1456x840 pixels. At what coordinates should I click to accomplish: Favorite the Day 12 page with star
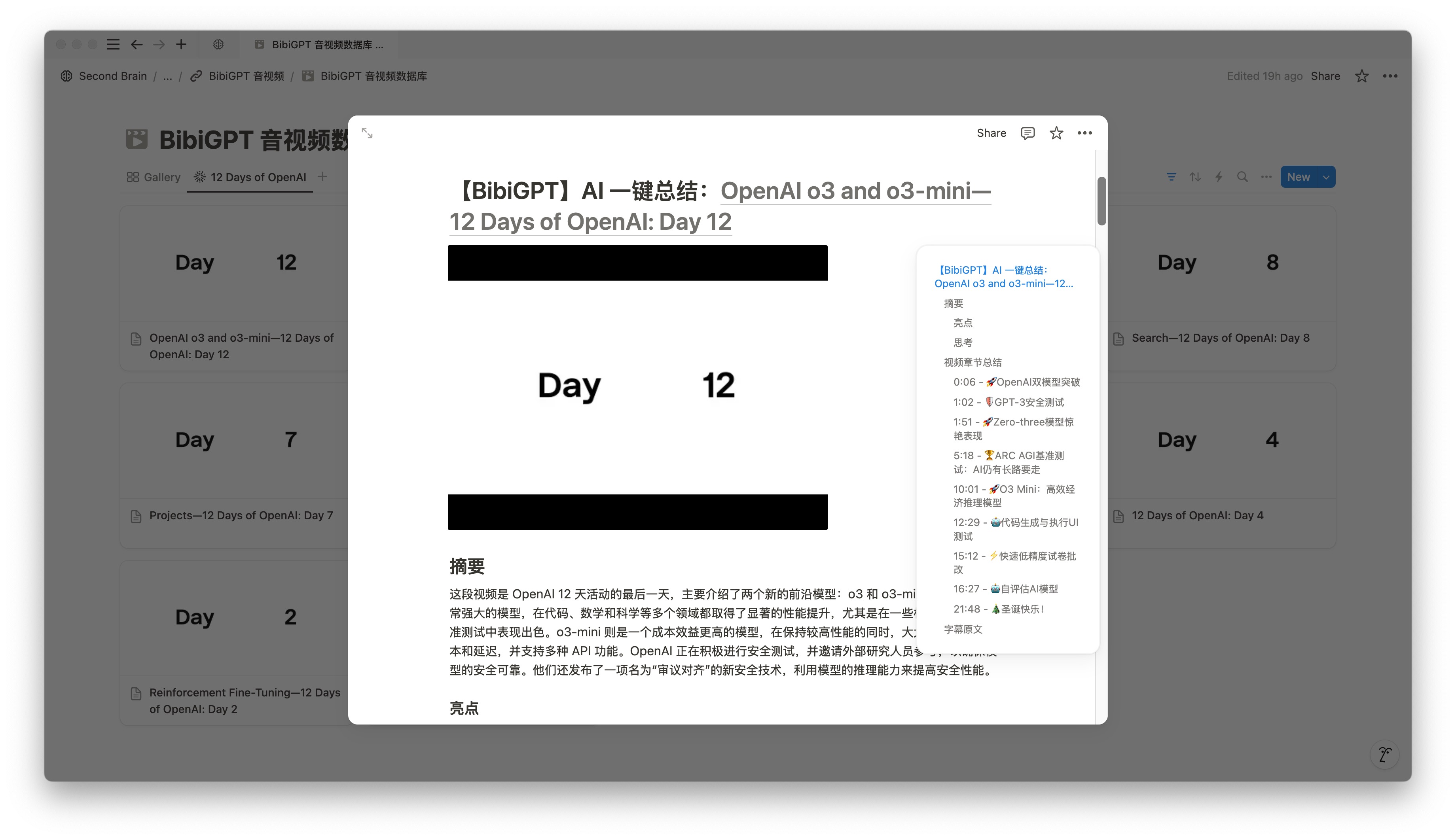pyautogui.click(x=1056, y=133)
